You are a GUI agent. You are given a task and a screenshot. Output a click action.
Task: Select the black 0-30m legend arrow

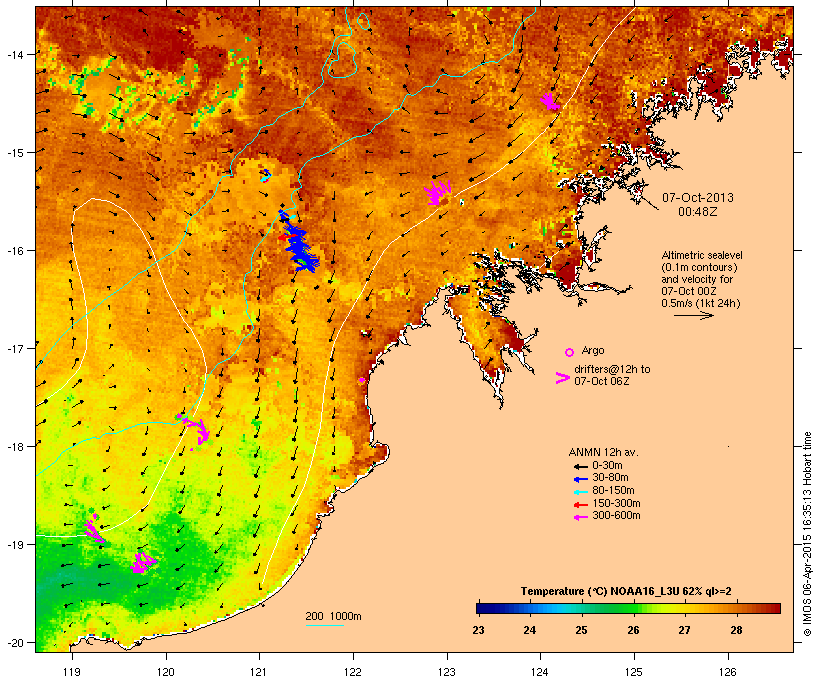580,466
